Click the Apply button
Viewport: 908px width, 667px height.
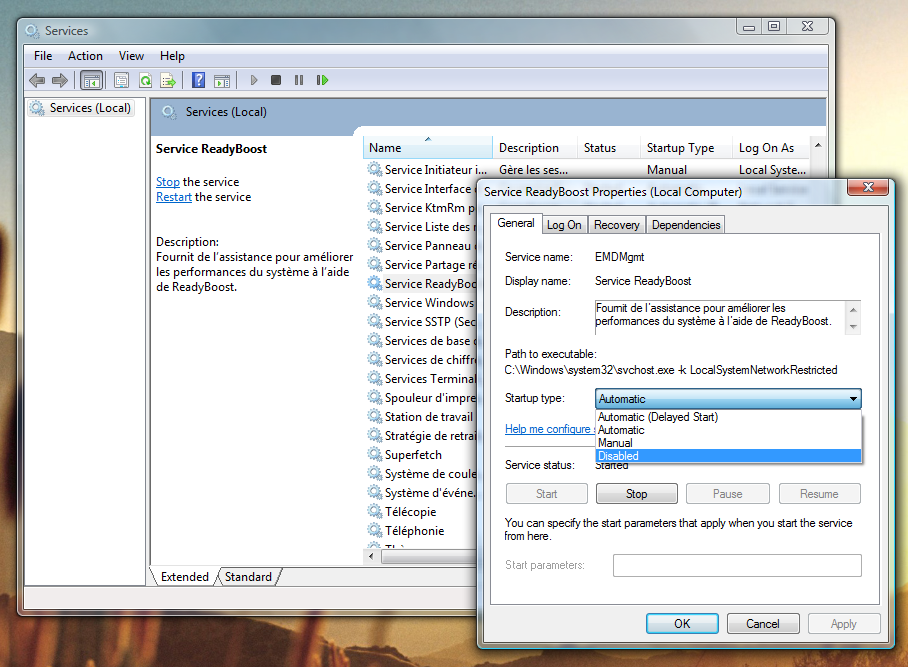843,624
